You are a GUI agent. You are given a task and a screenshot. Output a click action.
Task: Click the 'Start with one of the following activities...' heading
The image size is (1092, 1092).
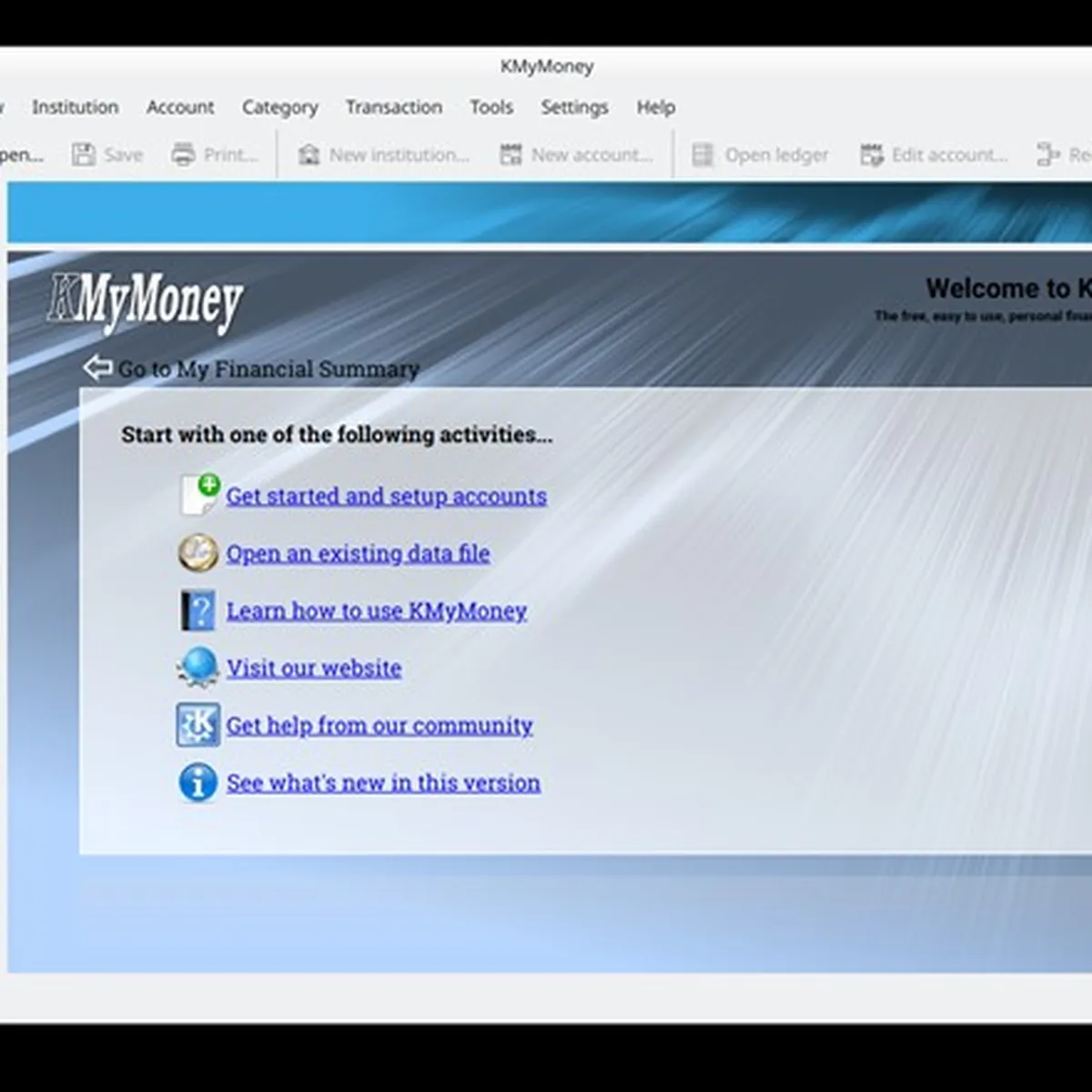pos(337,434)
